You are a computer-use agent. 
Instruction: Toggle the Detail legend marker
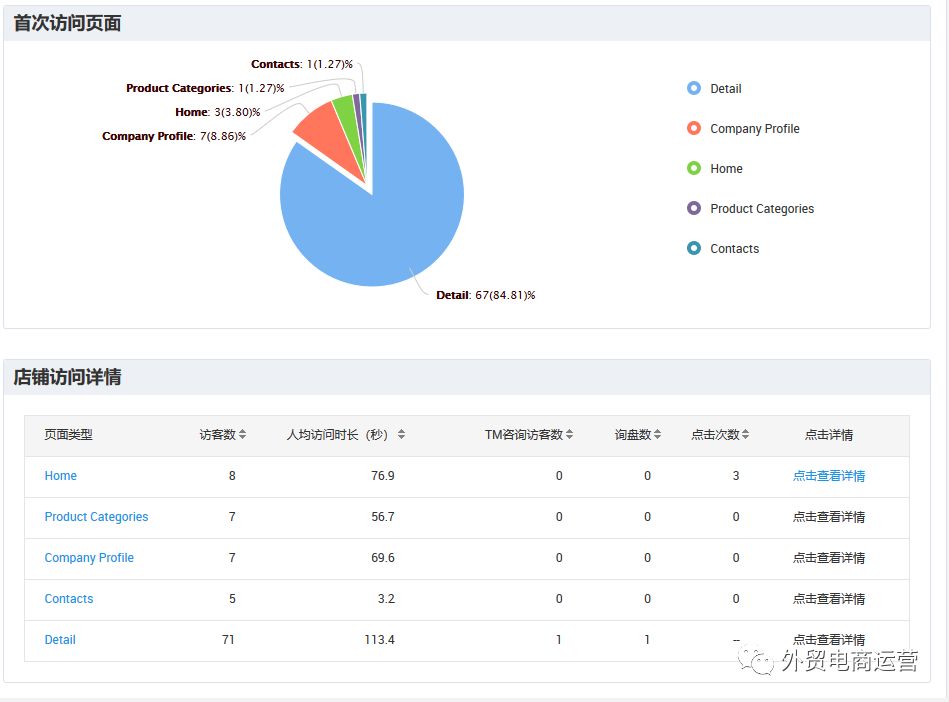pyautogui.click(x=694, y=88)
